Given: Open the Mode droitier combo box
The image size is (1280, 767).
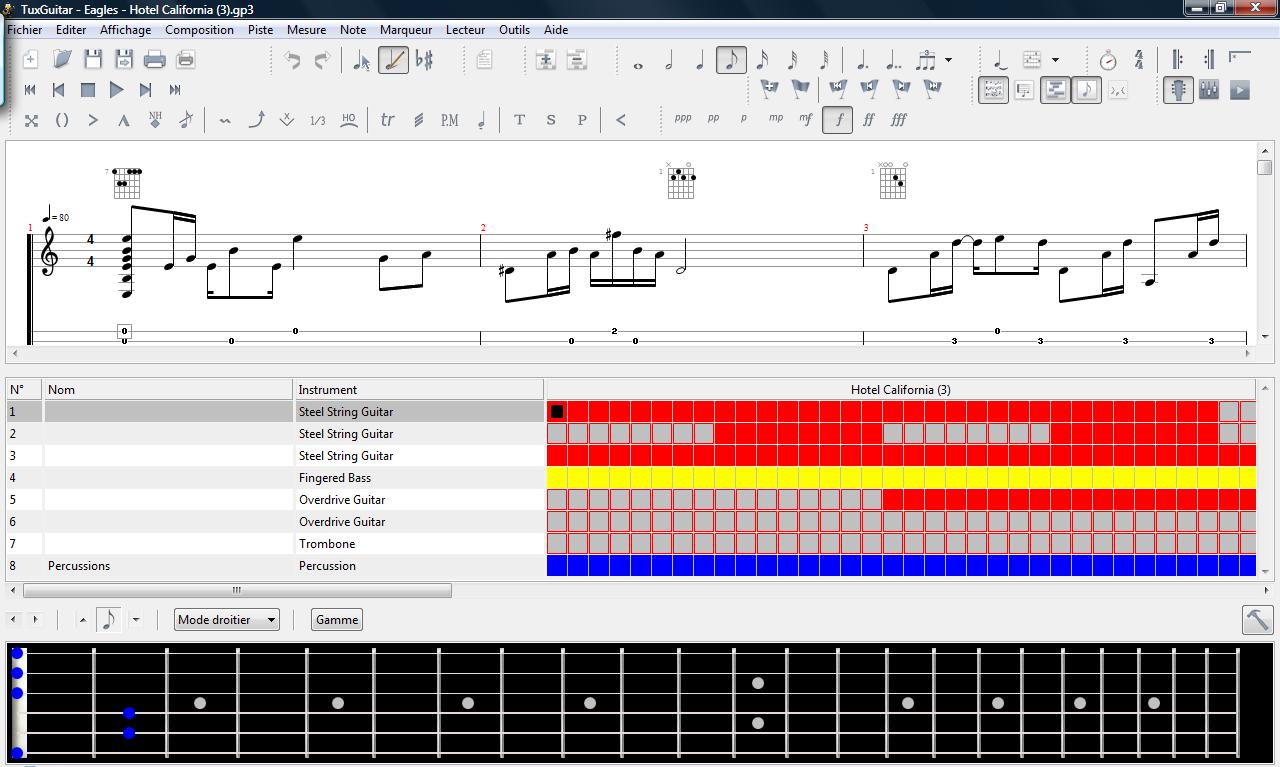Looking at the screenshot, I should [x=226, y=620].
